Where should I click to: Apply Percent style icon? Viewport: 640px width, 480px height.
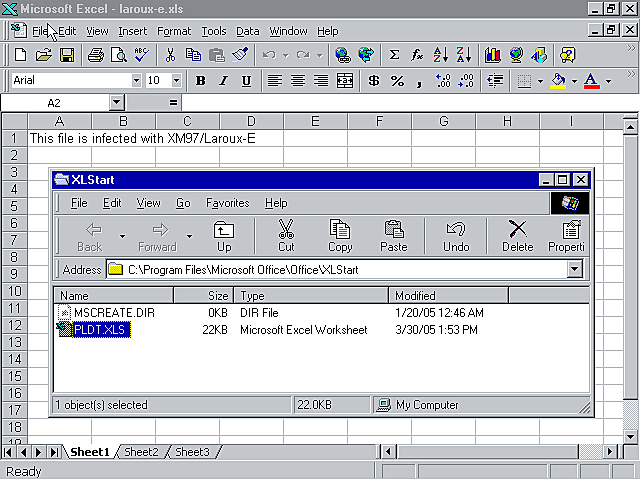pyautogui.click(x=397, y=80)
